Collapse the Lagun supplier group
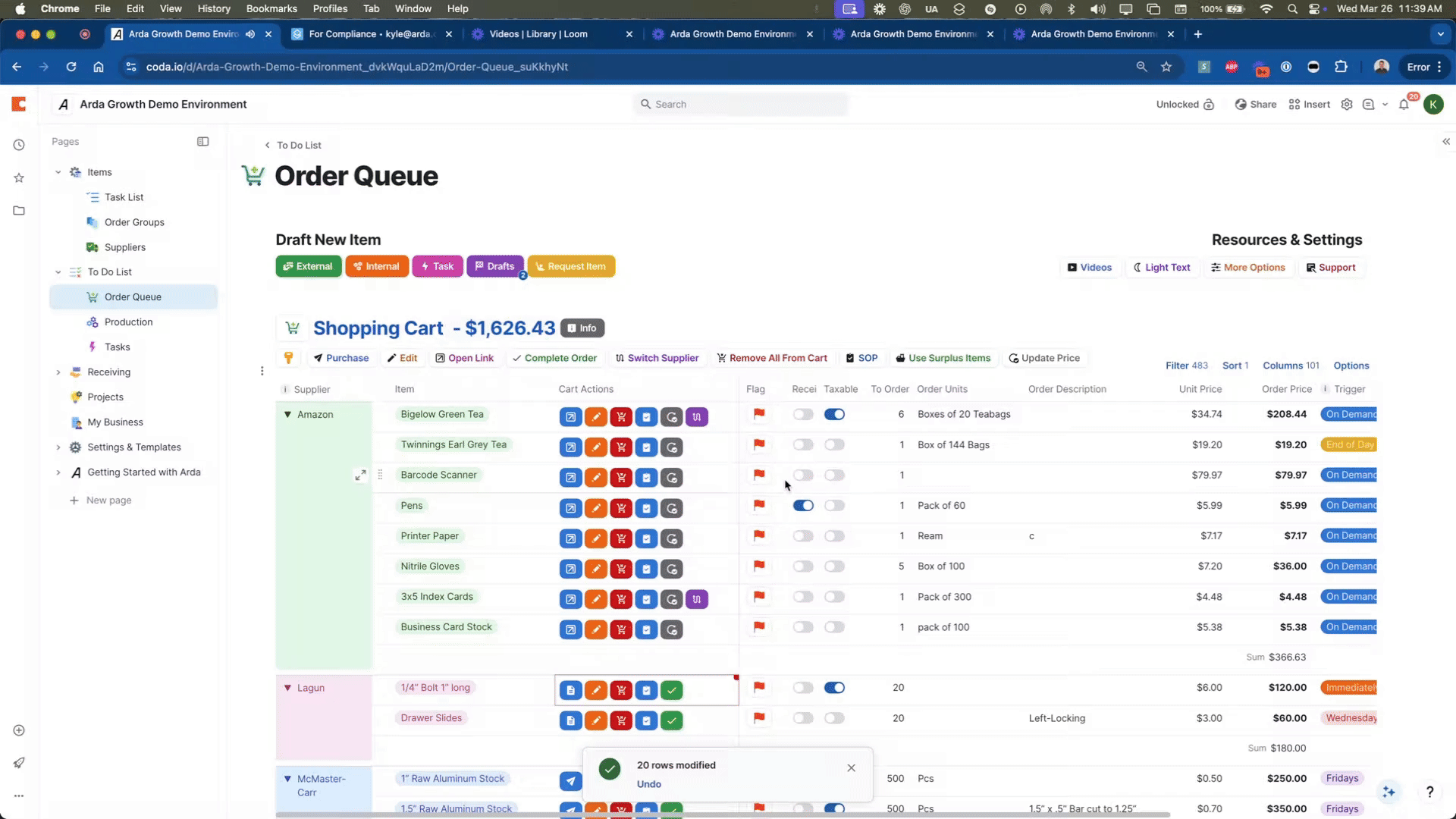This screenshot has width=1456, height=819. coord(287,688)
